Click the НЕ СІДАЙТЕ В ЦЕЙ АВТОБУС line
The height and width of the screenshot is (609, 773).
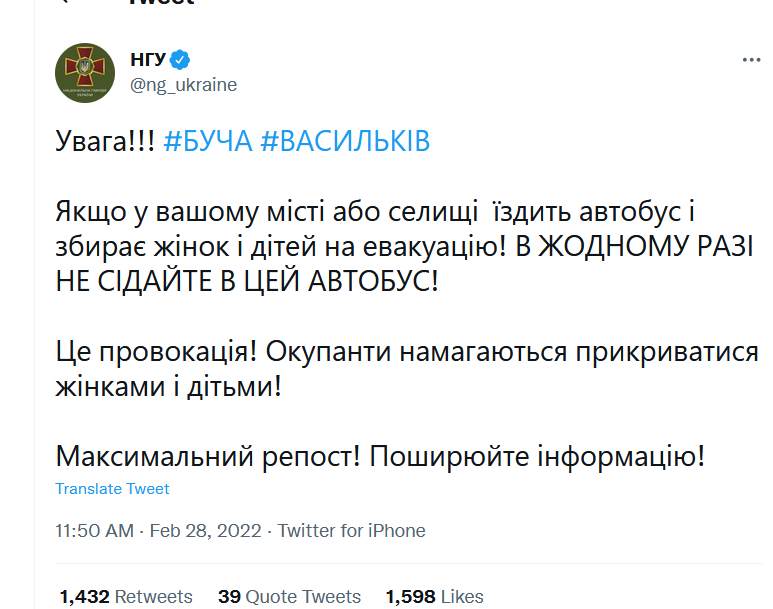tap(247, 279)
